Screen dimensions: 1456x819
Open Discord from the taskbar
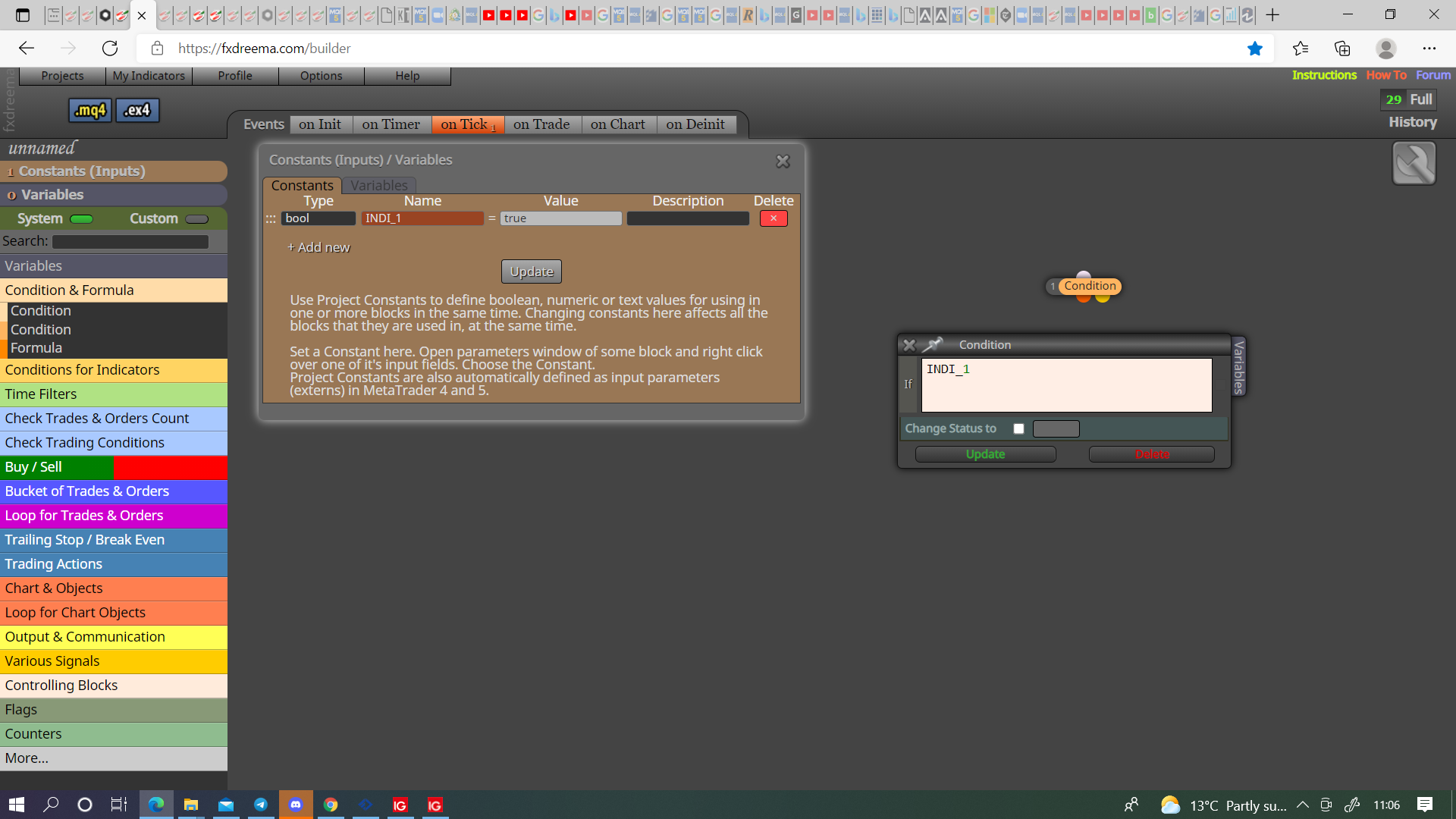pos(296,805)
